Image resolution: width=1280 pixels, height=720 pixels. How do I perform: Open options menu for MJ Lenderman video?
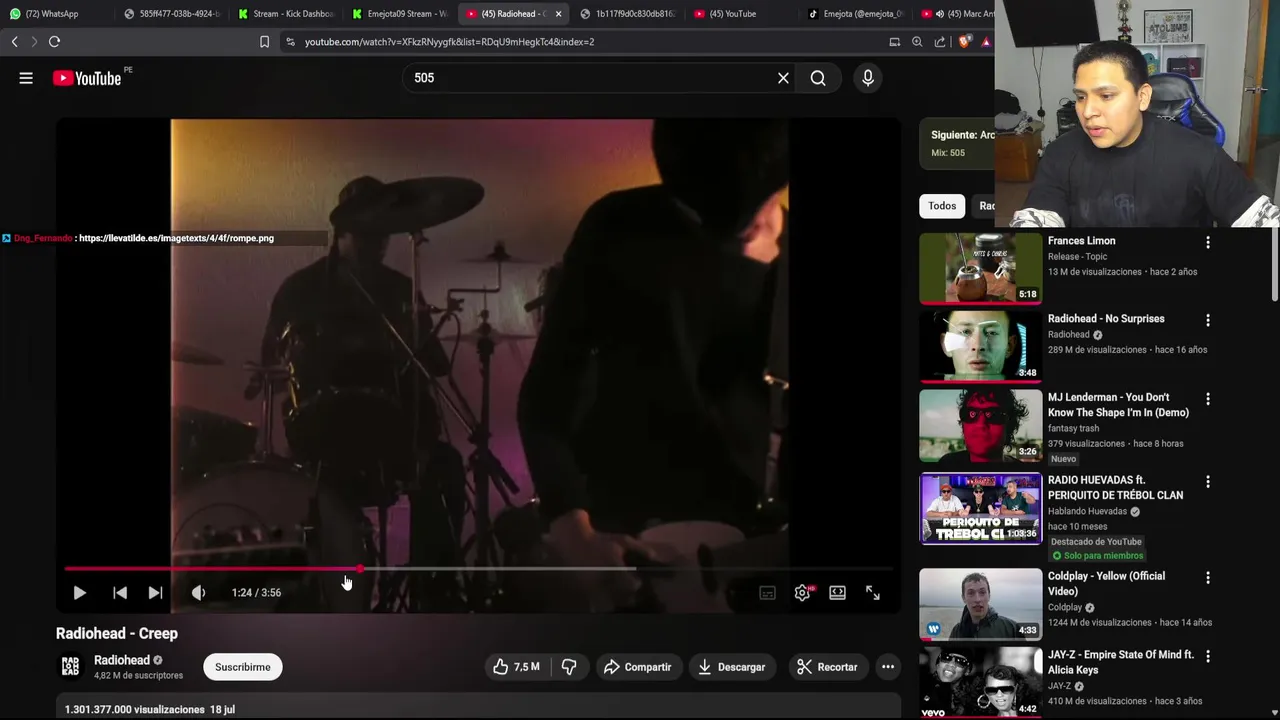pos(1208,399)
